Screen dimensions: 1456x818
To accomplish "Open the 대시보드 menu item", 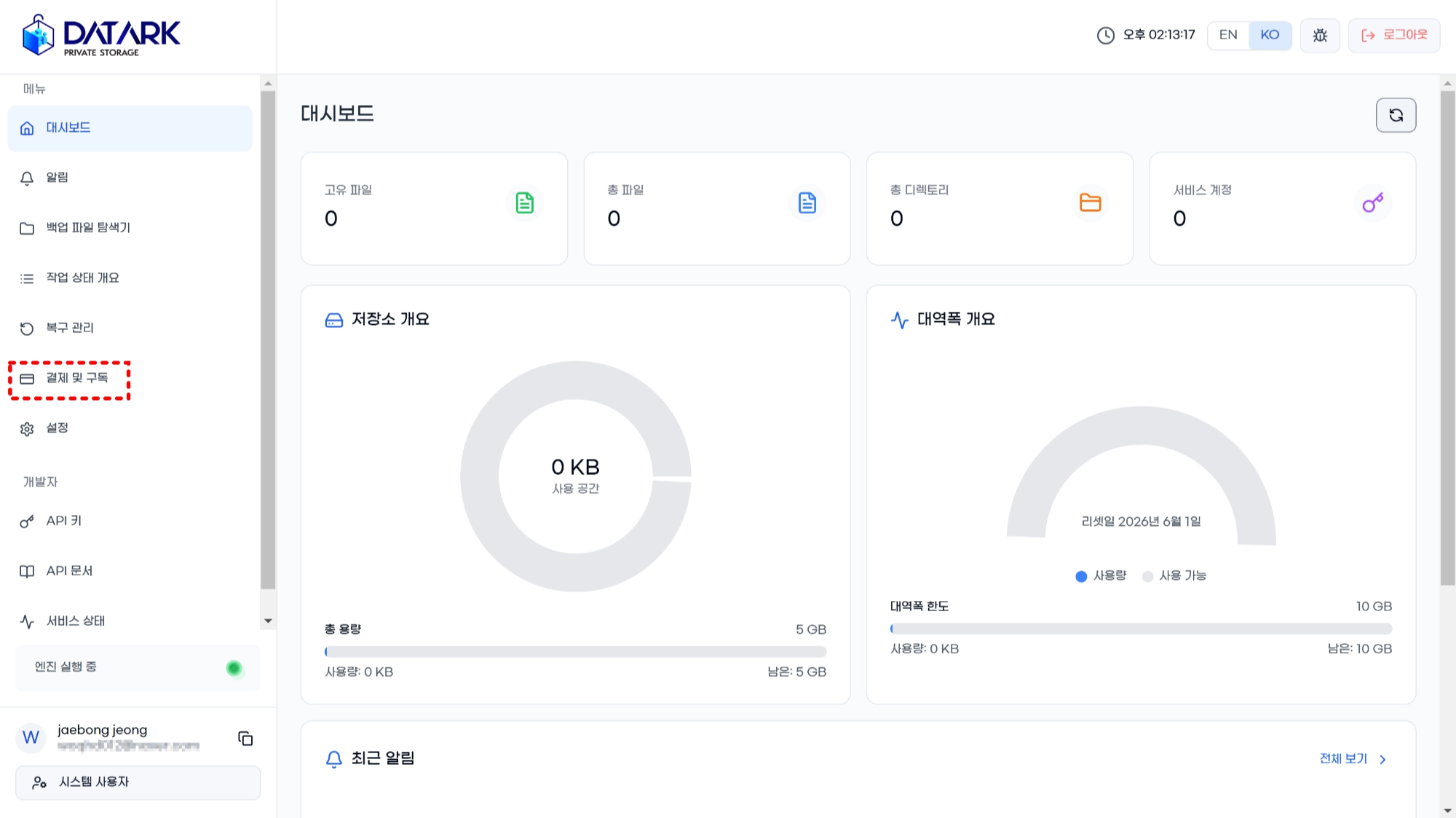I will 130,128.
